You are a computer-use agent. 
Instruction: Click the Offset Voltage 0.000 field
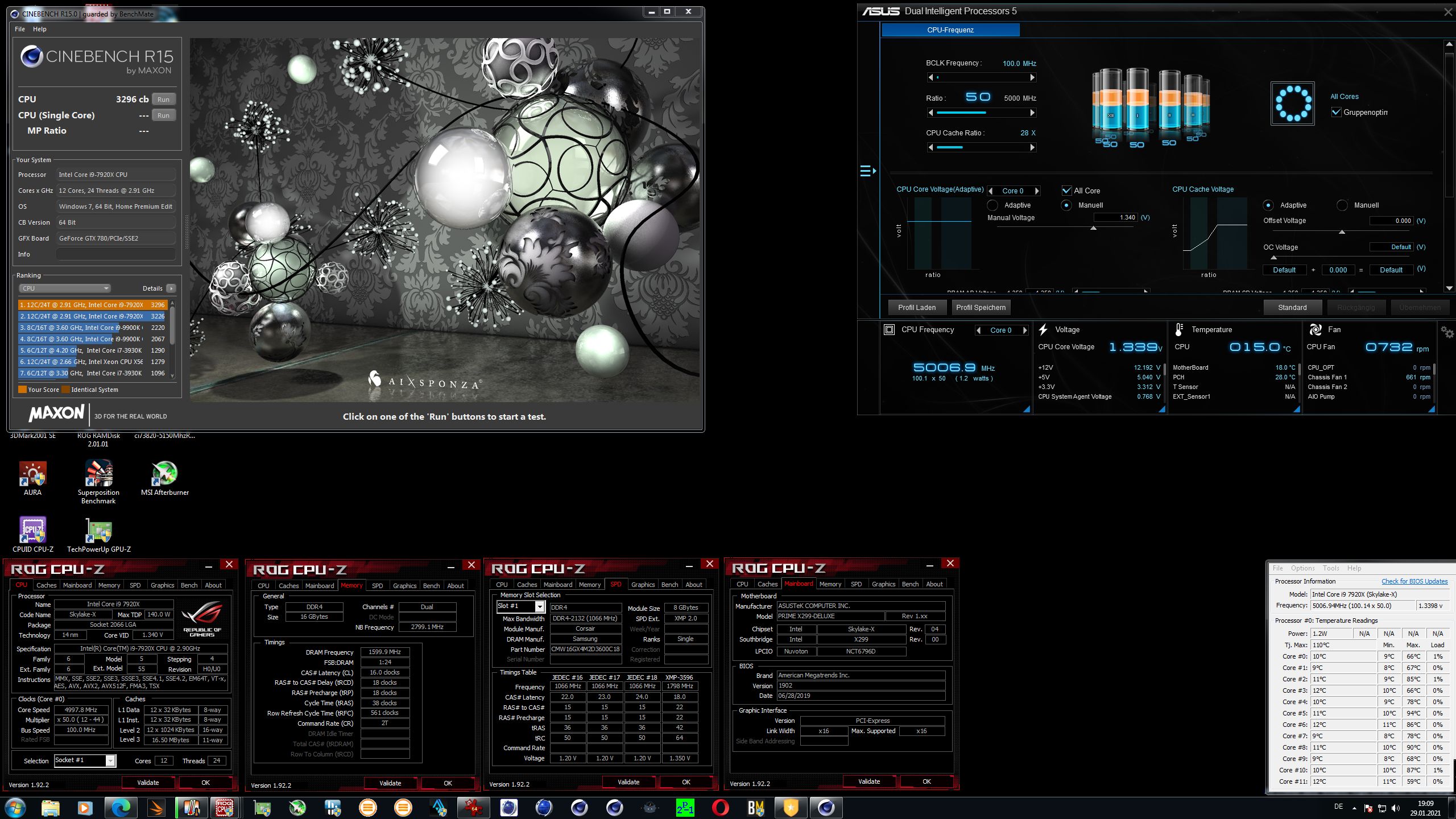tap(1391, 221)
